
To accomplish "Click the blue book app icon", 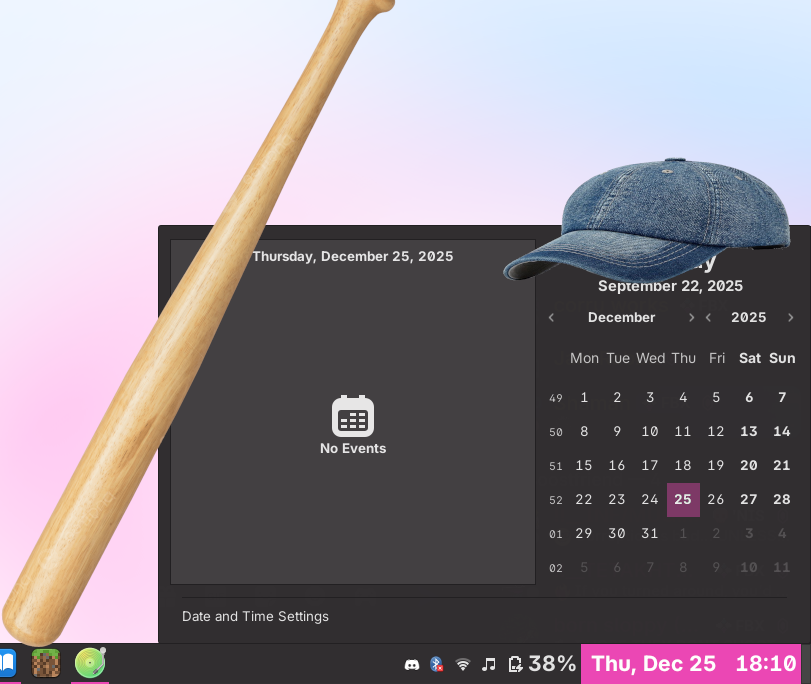I will tap(7, 663).
